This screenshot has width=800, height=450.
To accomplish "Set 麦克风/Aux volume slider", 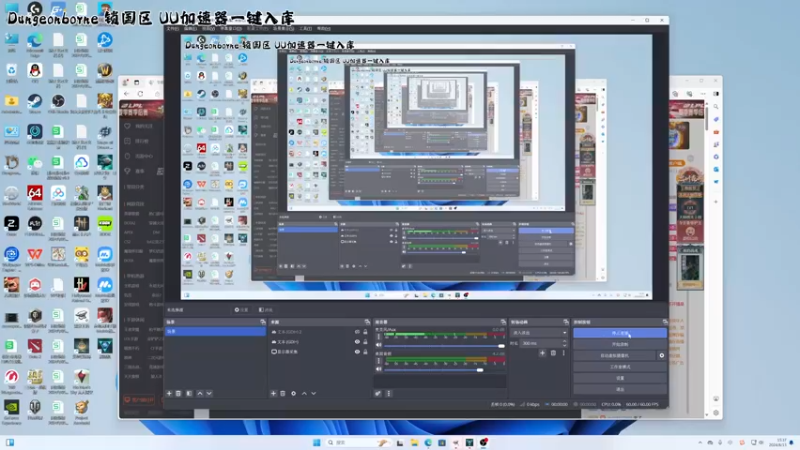I will [444, 346].
